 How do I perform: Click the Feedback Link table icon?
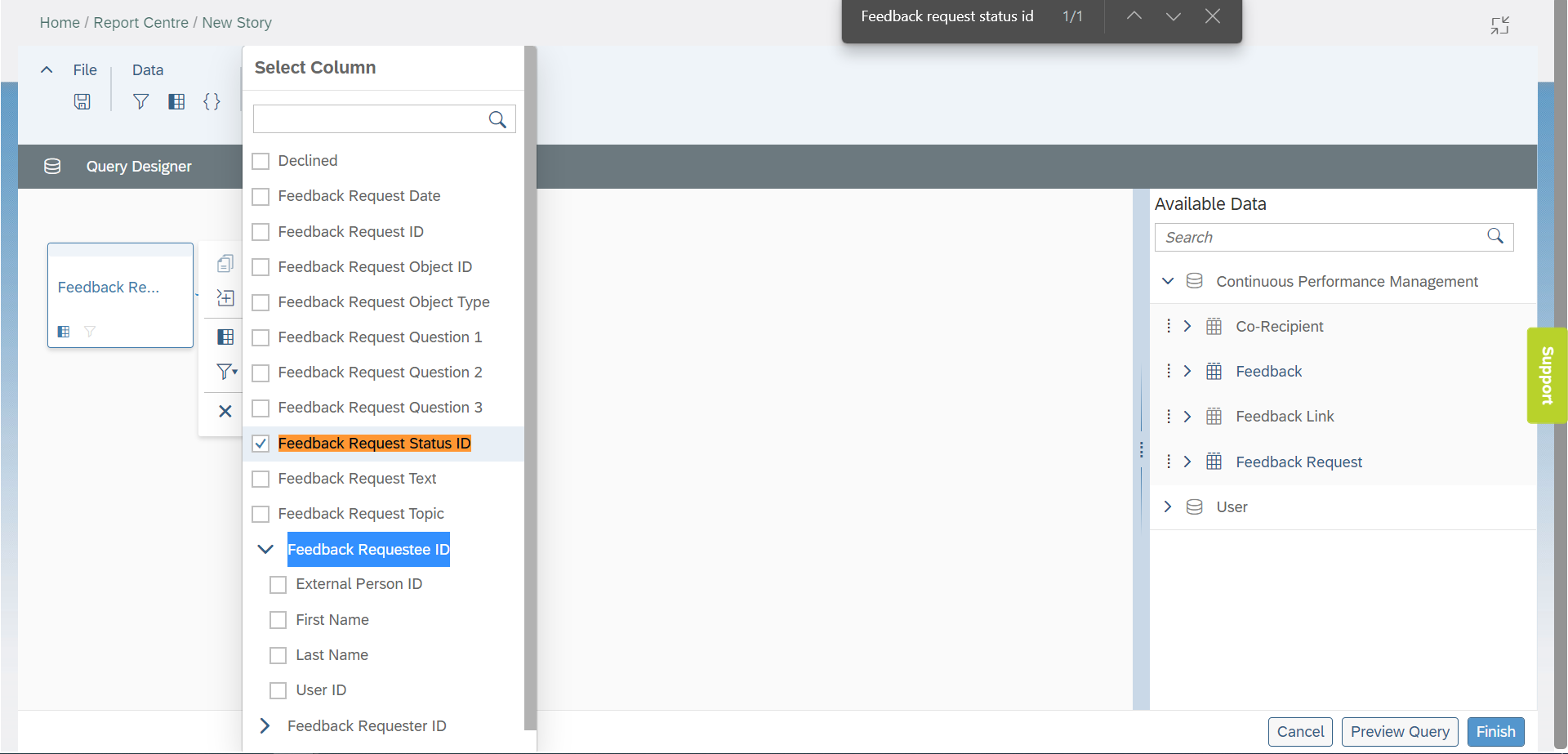[x=1214, y=417]
